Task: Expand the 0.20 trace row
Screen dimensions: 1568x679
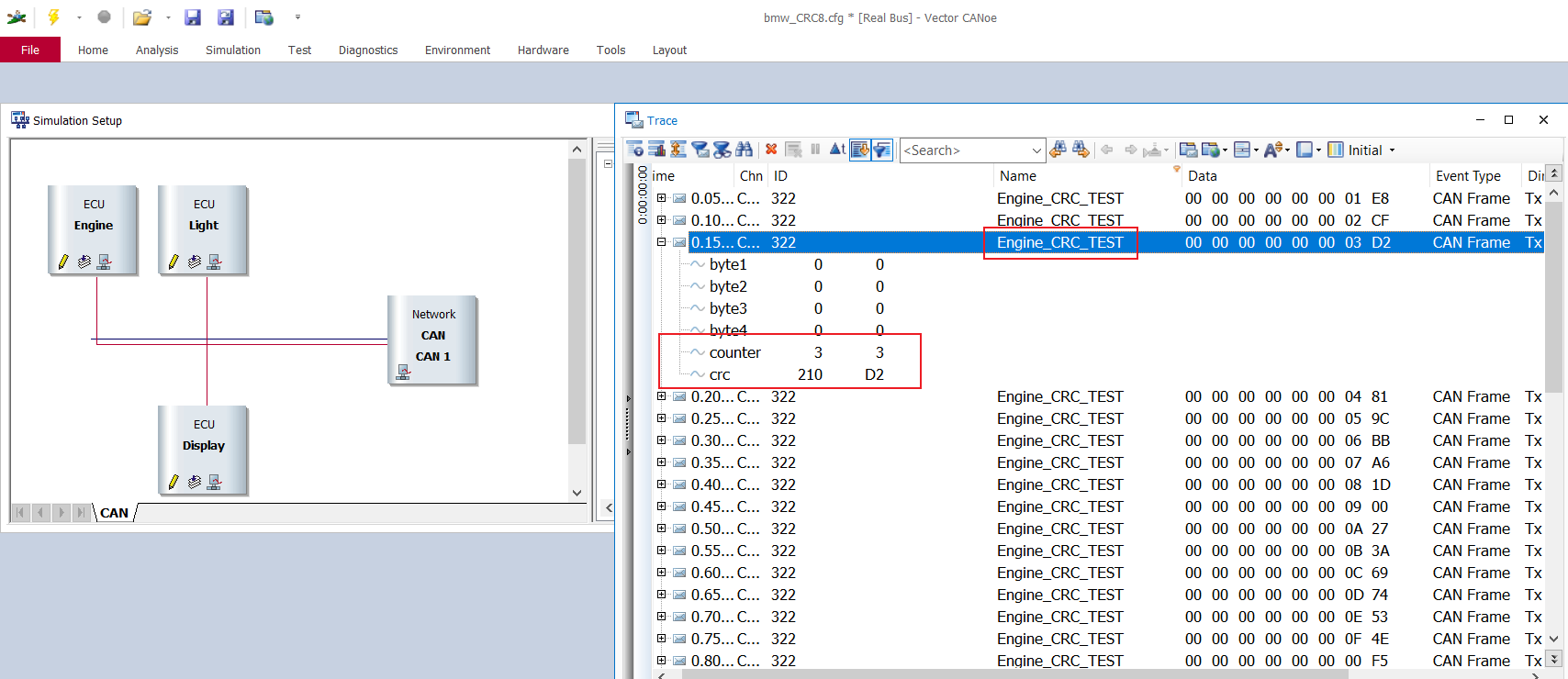Action: click(661, 396)
